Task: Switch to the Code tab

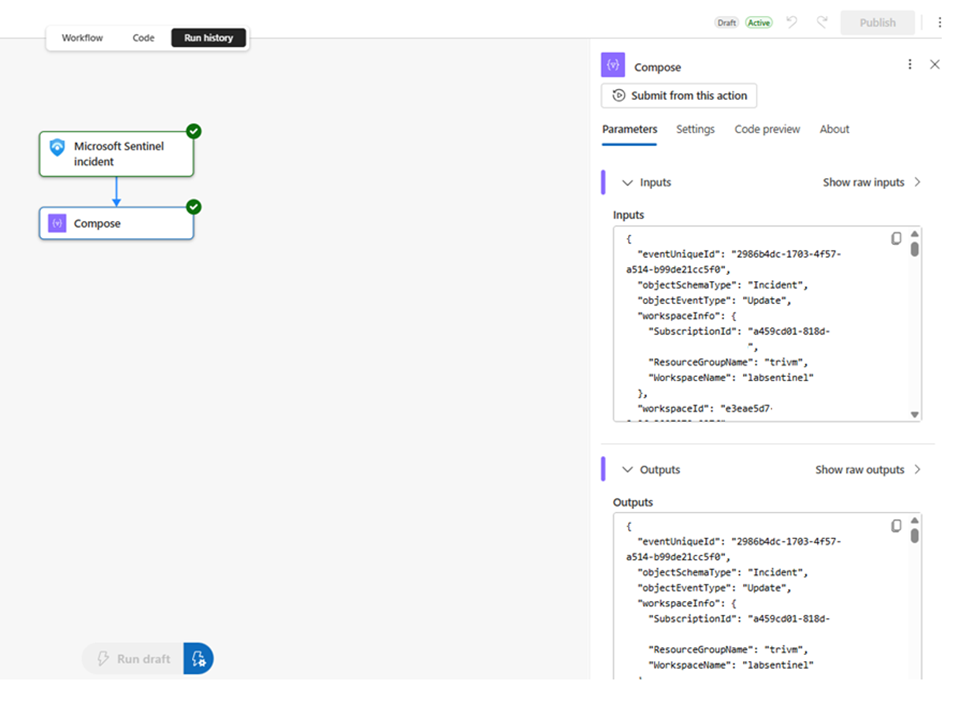Action: tap(143, 38)
